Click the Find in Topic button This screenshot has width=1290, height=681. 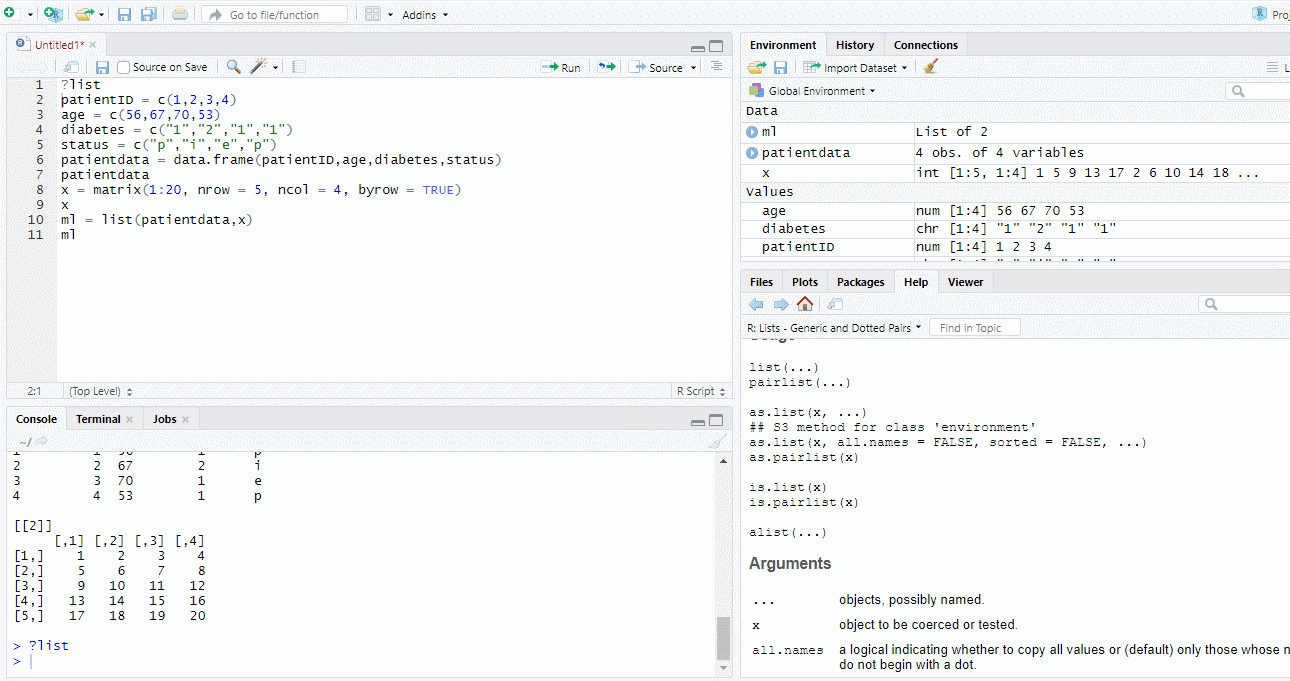973,327
